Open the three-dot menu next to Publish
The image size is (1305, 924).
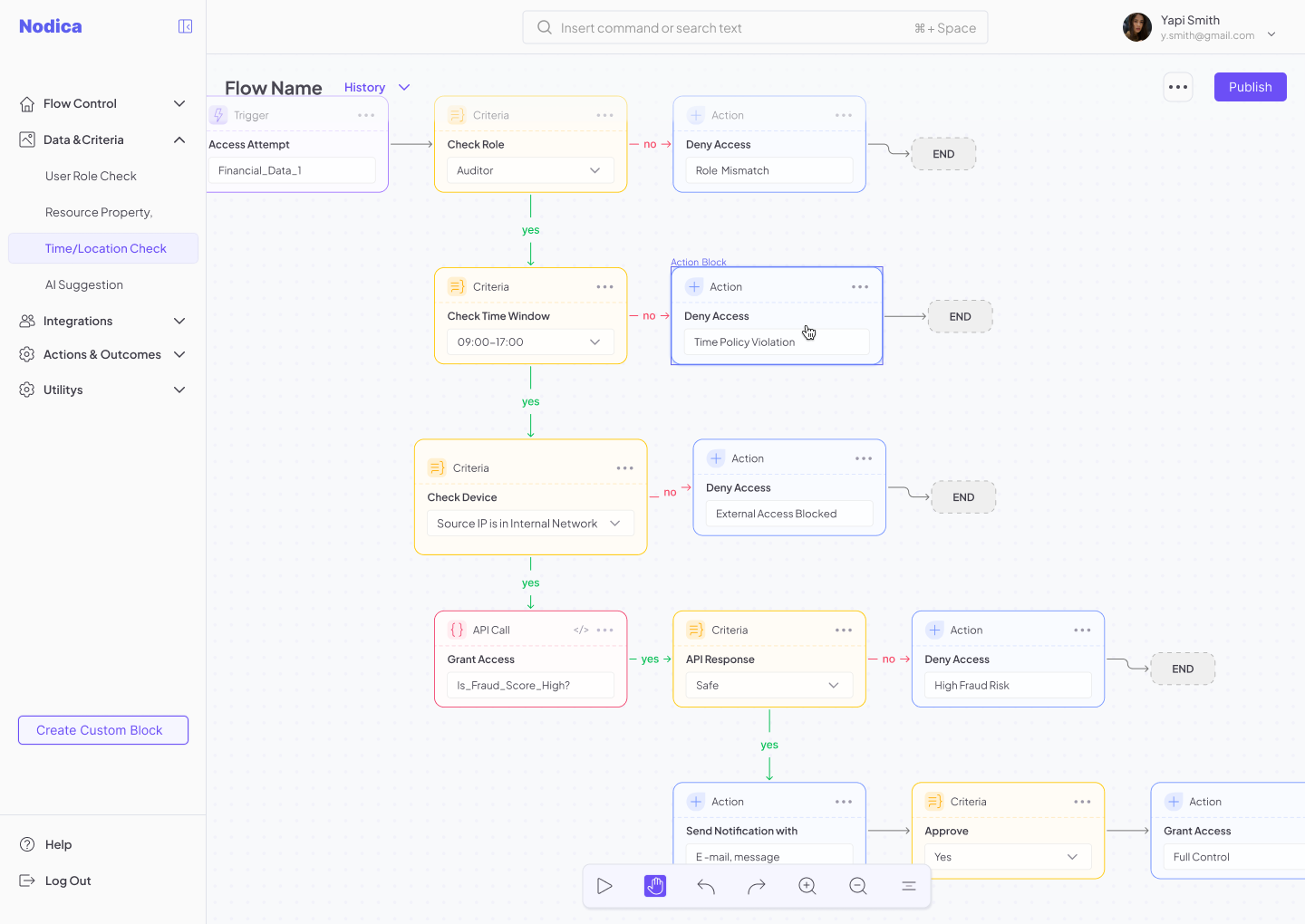pyautogui.click(x=1178, y=87)
